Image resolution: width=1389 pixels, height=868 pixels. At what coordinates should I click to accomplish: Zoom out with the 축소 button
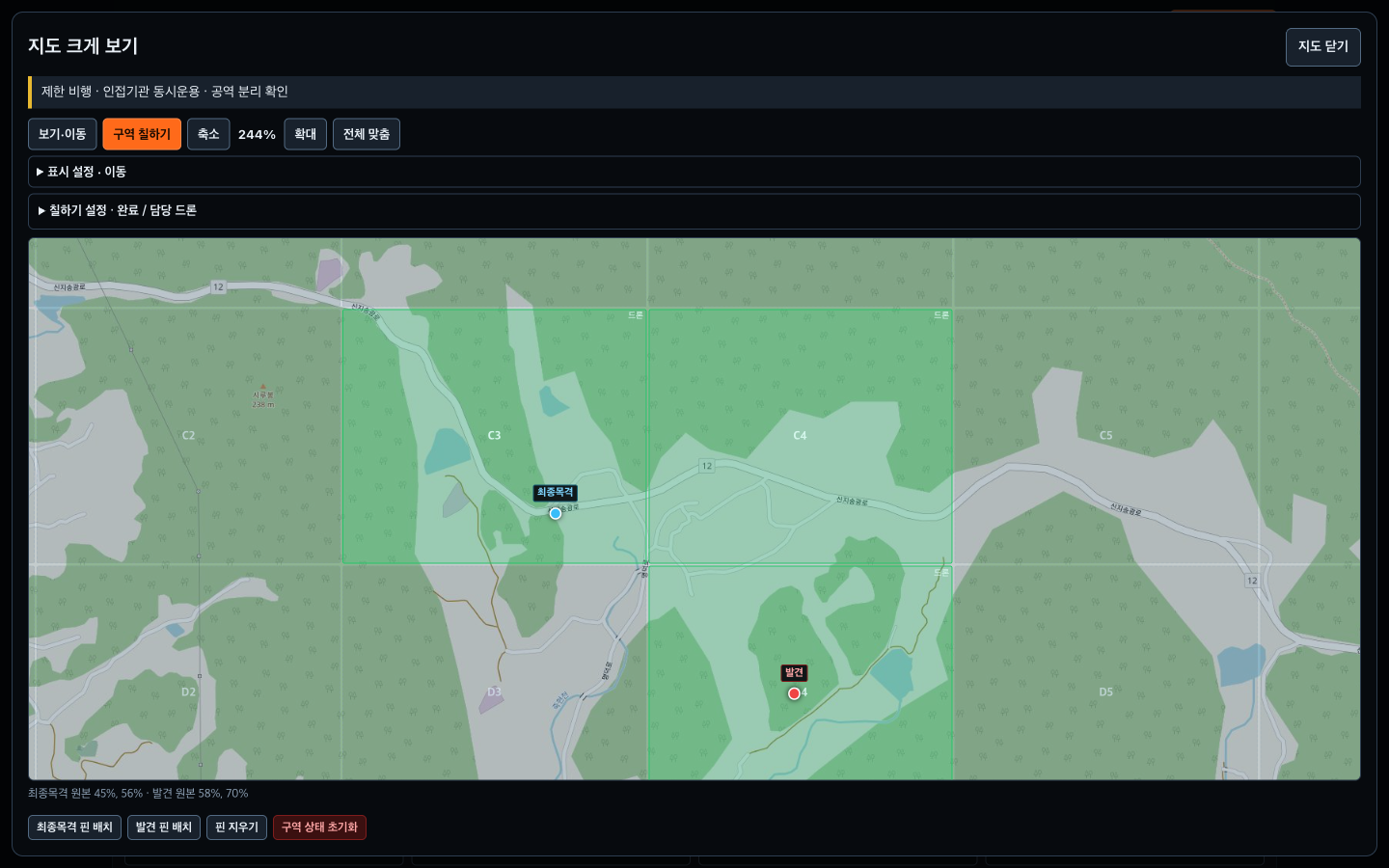point(208,134)
